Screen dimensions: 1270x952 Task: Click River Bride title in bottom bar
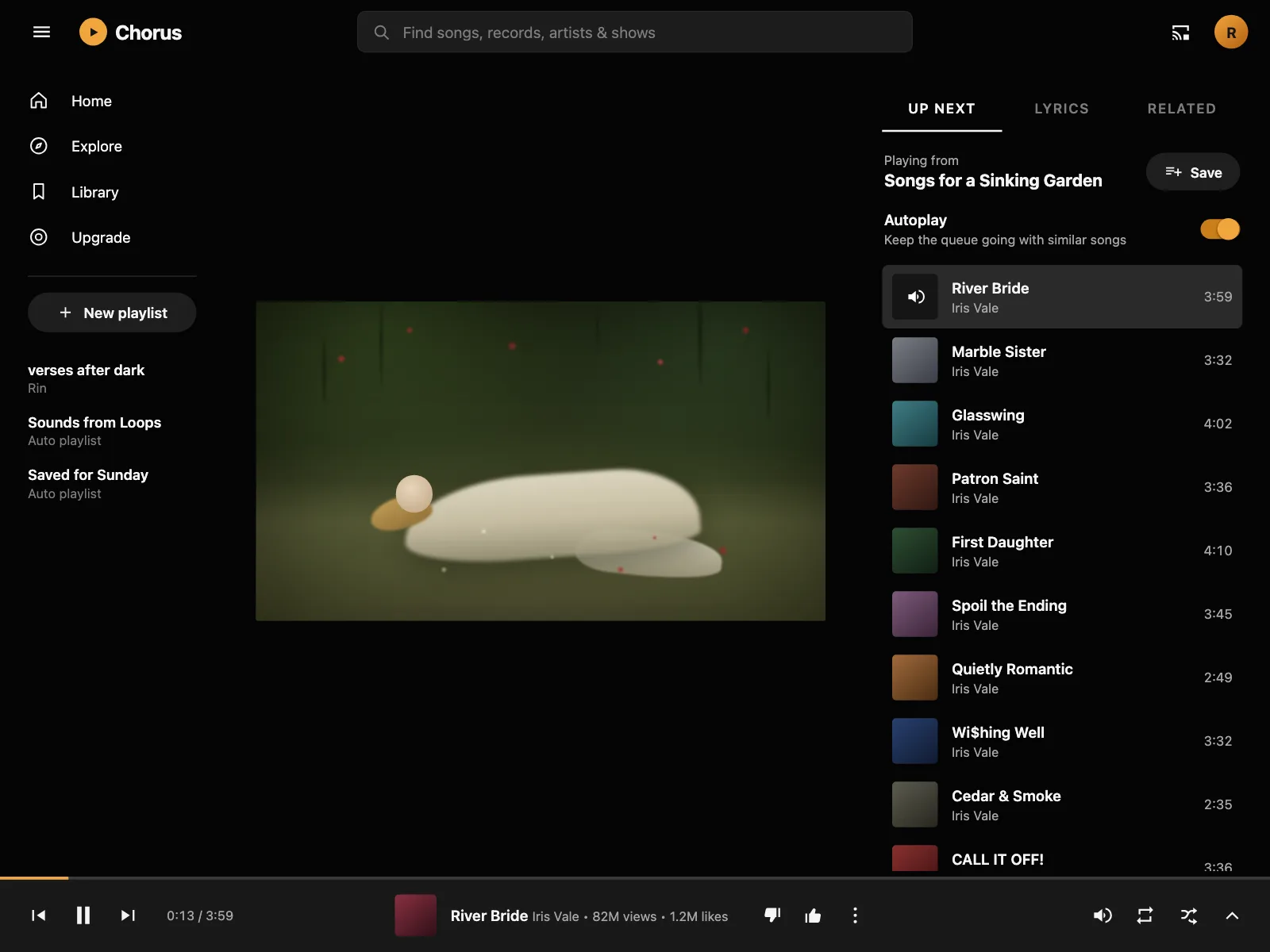(x=489, y=916)
